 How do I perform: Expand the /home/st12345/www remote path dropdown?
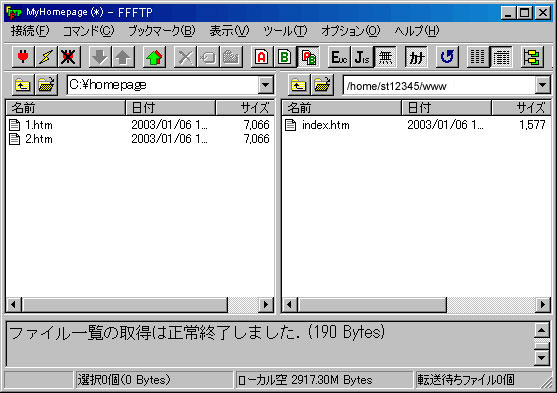(x=542, y=85)
